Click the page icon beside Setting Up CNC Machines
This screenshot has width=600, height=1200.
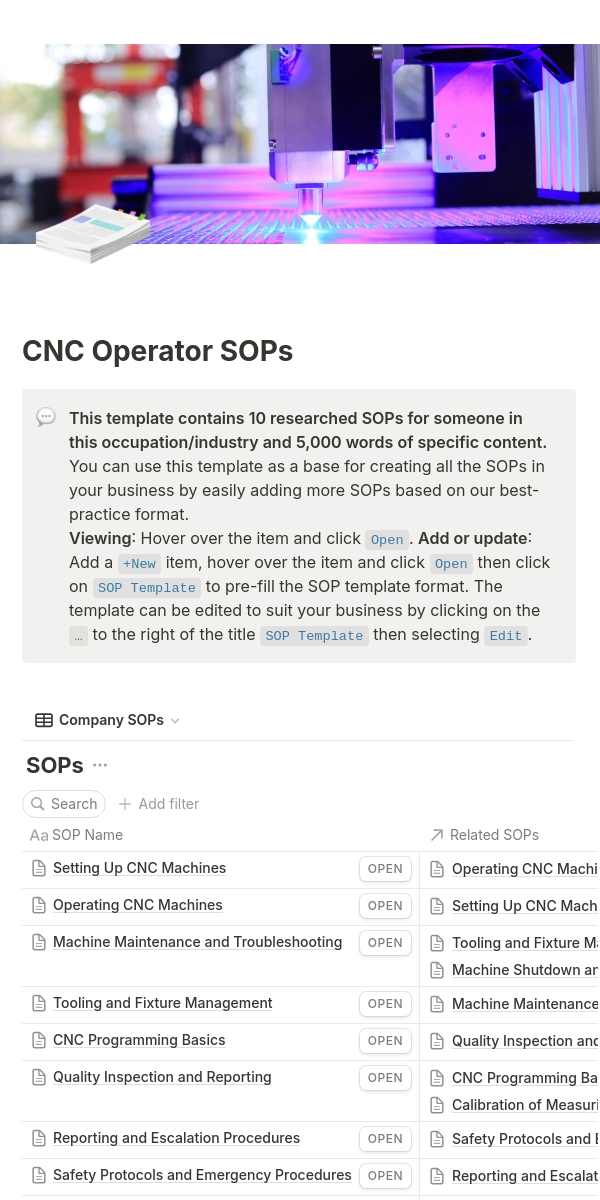(x=39, y=868)
